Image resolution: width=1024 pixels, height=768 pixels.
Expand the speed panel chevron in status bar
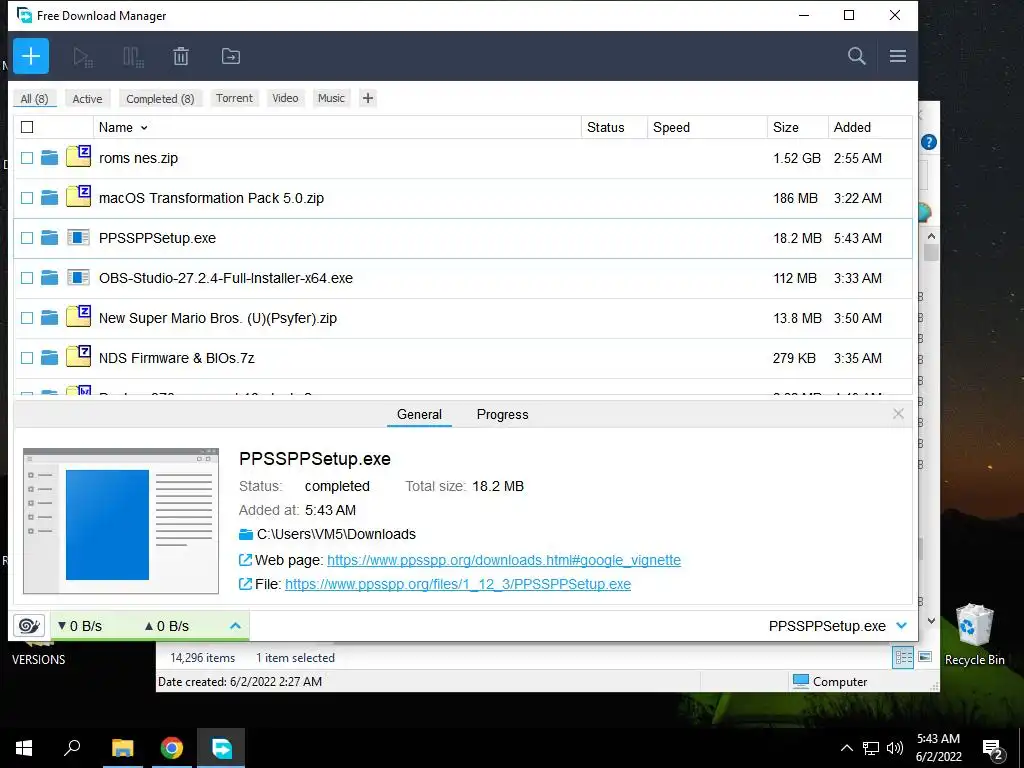pos(235,626)
